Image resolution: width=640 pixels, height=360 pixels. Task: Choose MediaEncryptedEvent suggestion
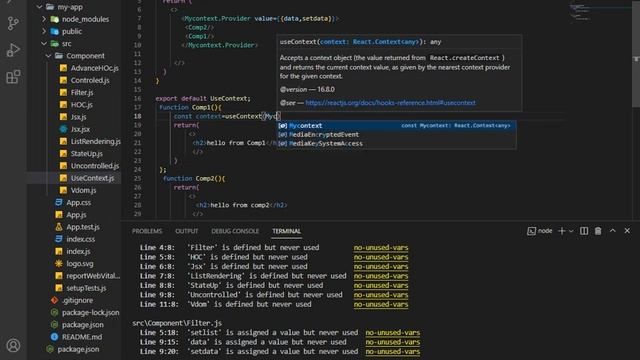tap(396, 135)
